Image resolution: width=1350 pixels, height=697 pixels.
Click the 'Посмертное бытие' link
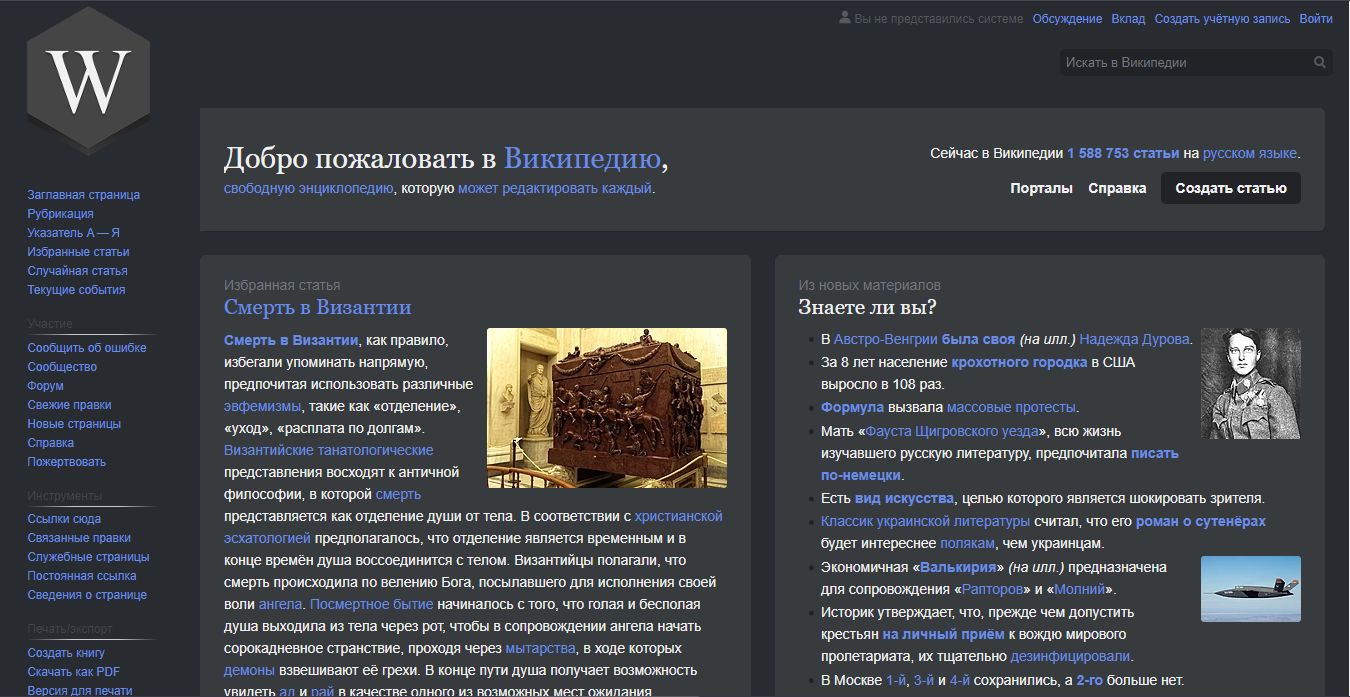click(x=372, y=604)
